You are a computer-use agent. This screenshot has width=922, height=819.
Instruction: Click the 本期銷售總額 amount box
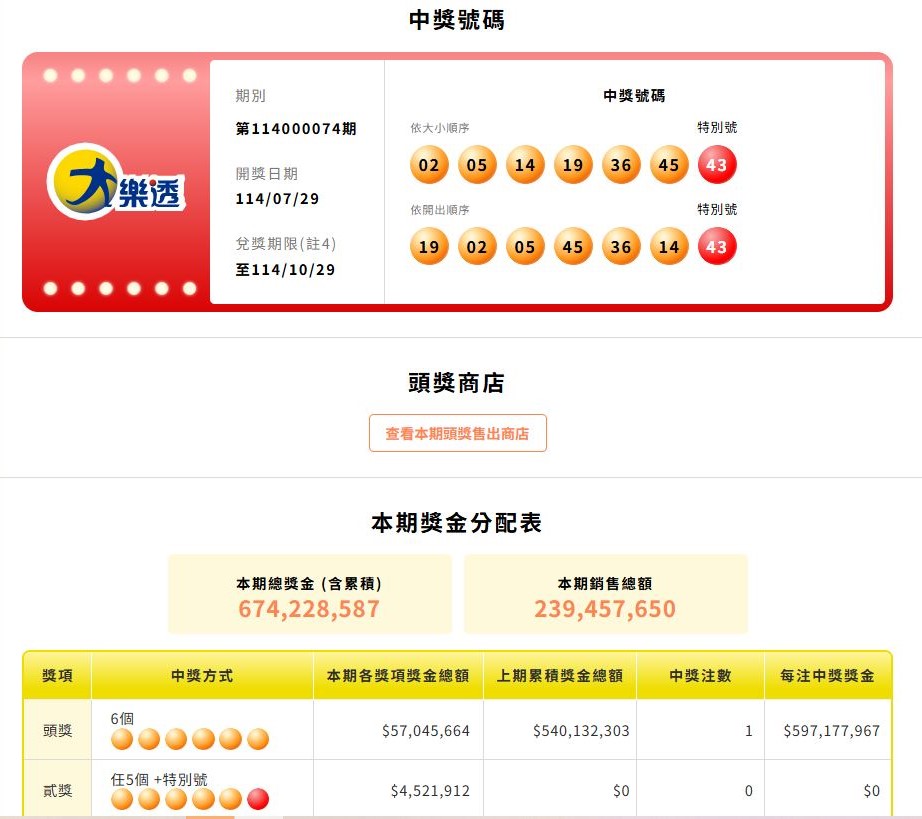click(x=605, y=594)
